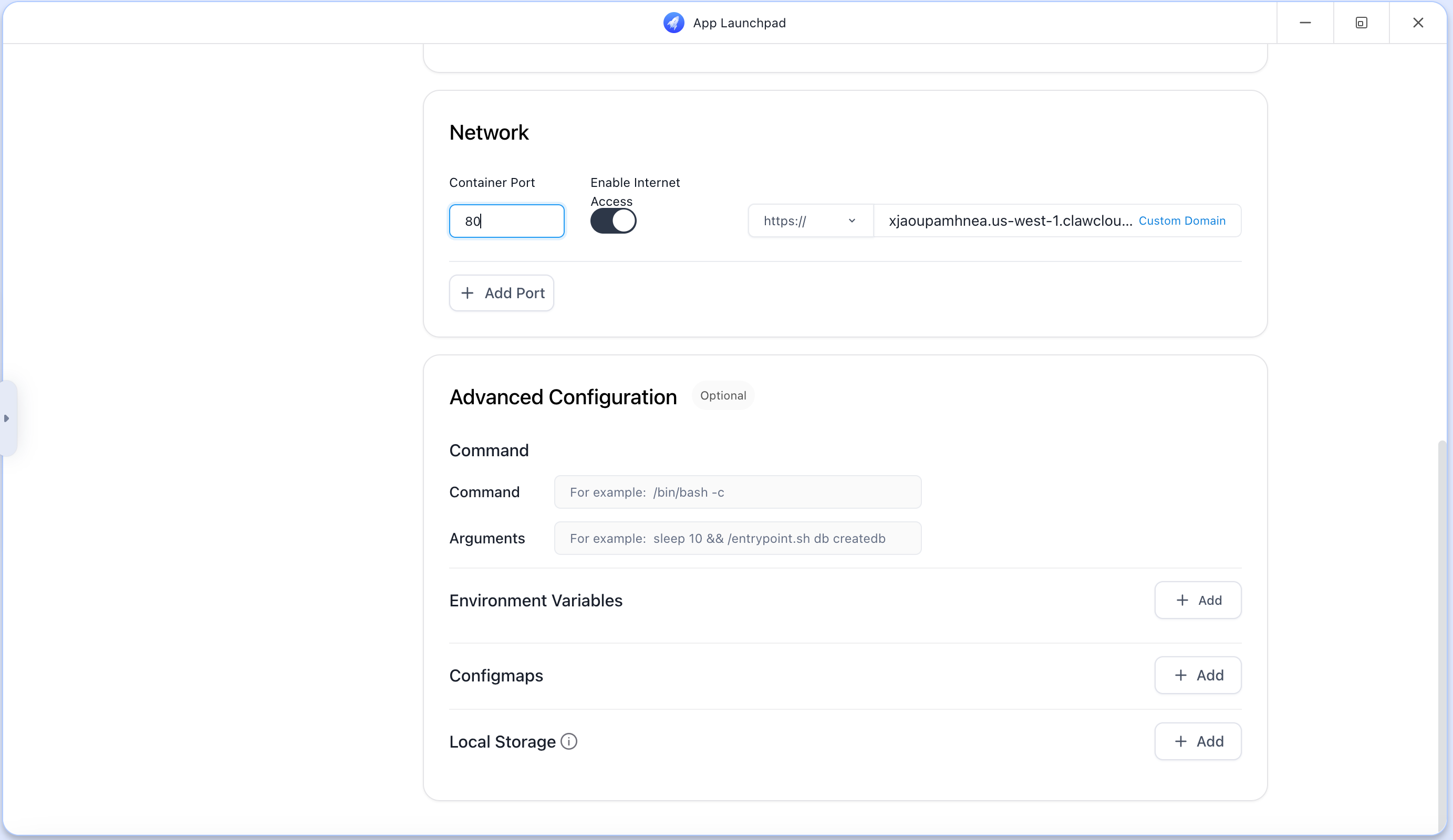Viewport: 1453px width, 840px height.
Task: Click the plus icon beside Environment Variables Add
Action: [x=1181, y=600]
